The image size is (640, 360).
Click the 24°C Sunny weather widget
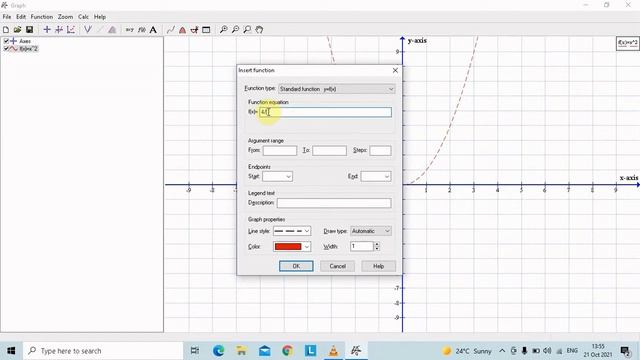[x=467, y=351]
